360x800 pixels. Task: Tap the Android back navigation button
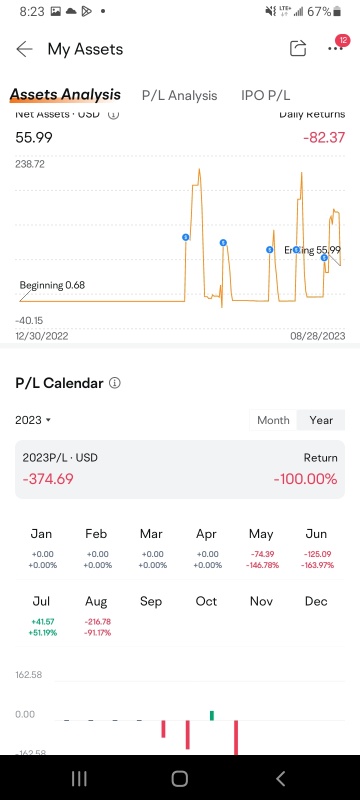[x=280, y=779]
